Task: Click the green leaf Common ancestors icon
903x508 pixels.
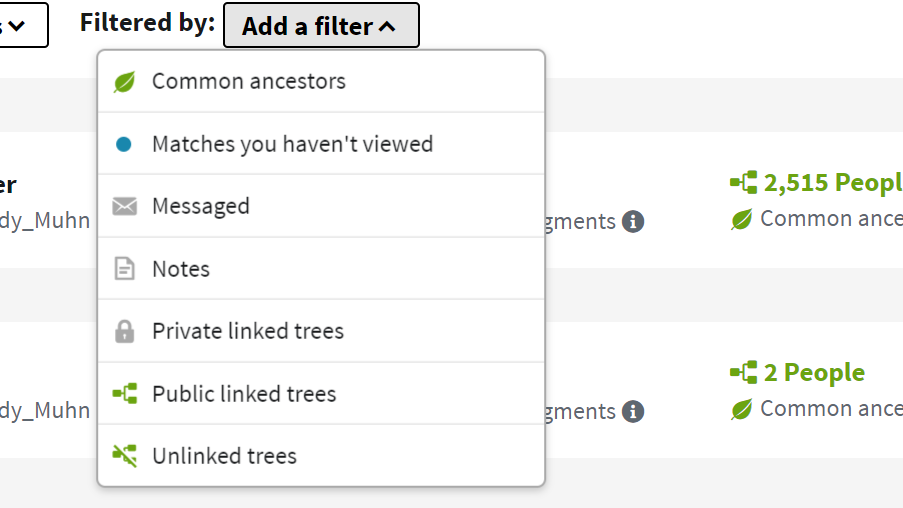Action: click(x=124, y=82)
